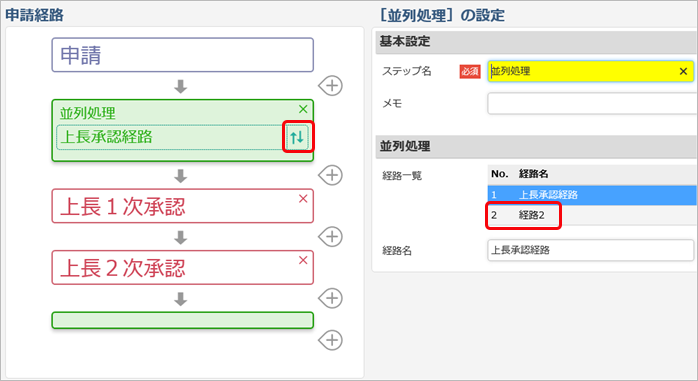Viewport: 698px width, 381px height.
Task: Click the 経路名 input field
Action: tap(590, 250)
